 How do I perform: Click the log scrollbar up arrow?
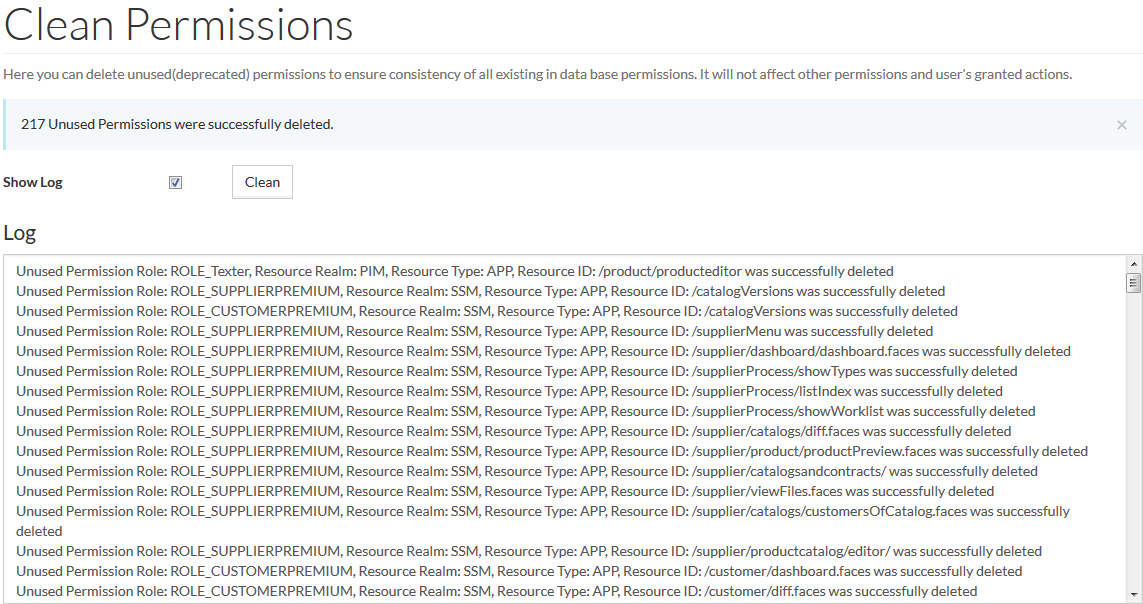click(1133, 264)
